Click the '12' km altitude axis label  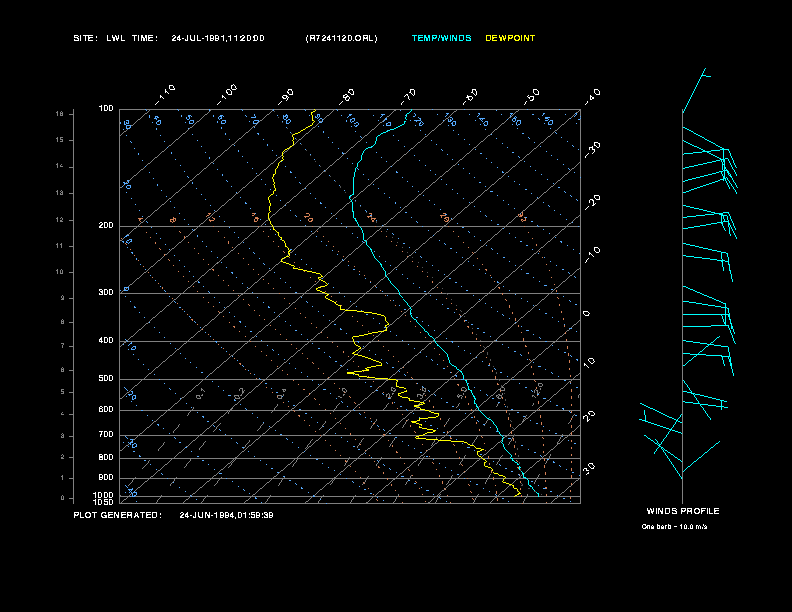coord(60,220)
